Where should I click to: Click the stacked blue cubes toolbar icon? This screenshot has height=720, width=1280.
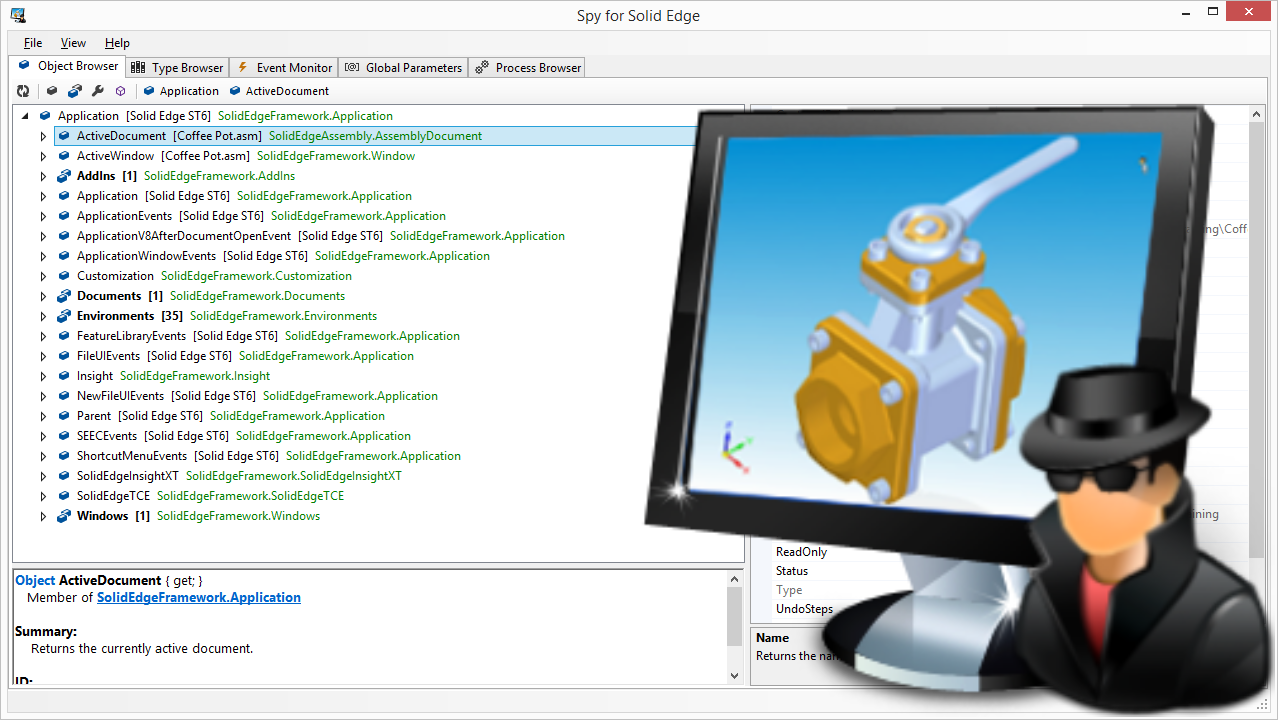pyautogui.click(x=75, y=91)
